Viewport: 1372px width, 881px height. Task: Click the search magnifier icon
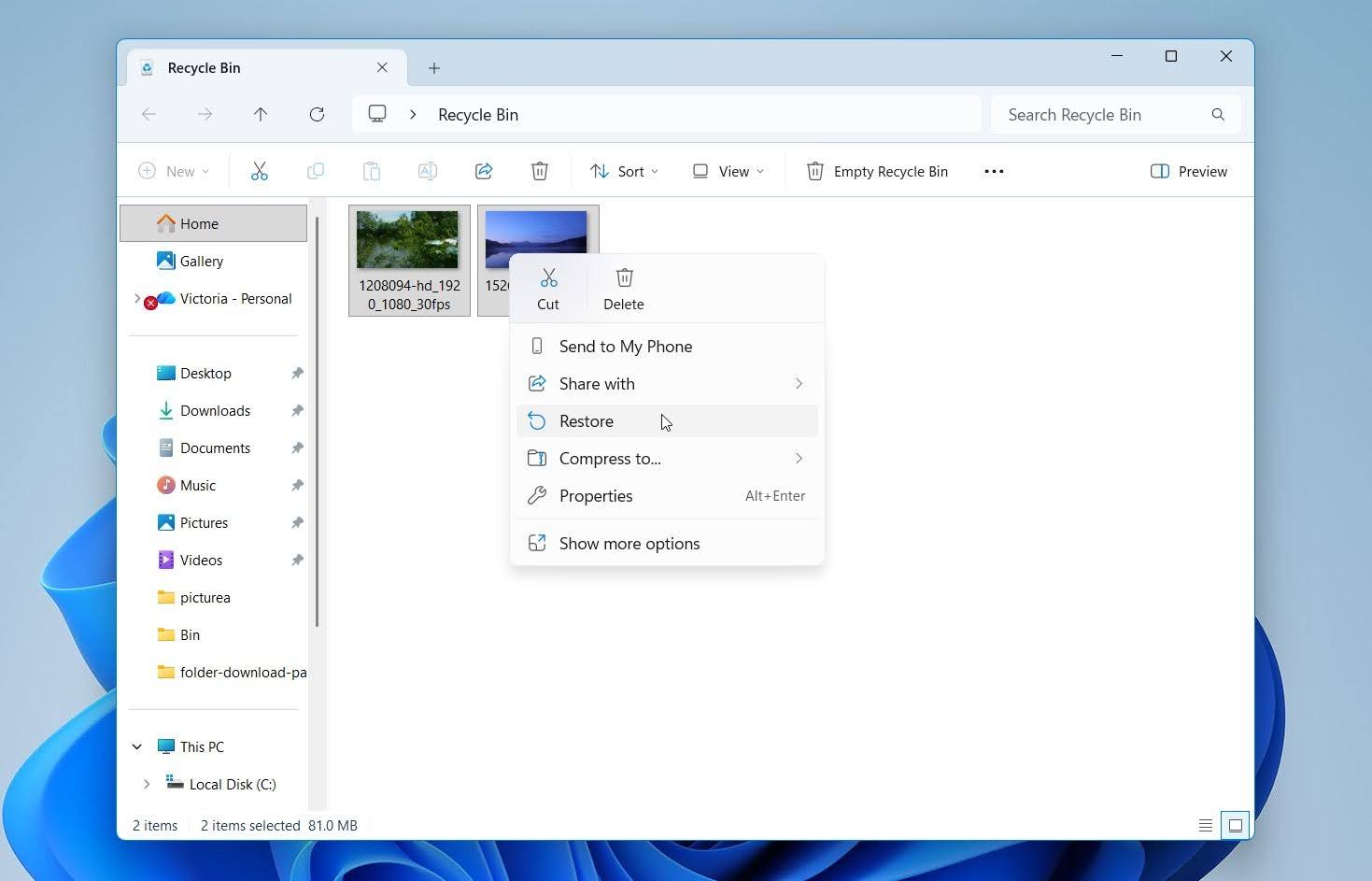click(1218, 115)
